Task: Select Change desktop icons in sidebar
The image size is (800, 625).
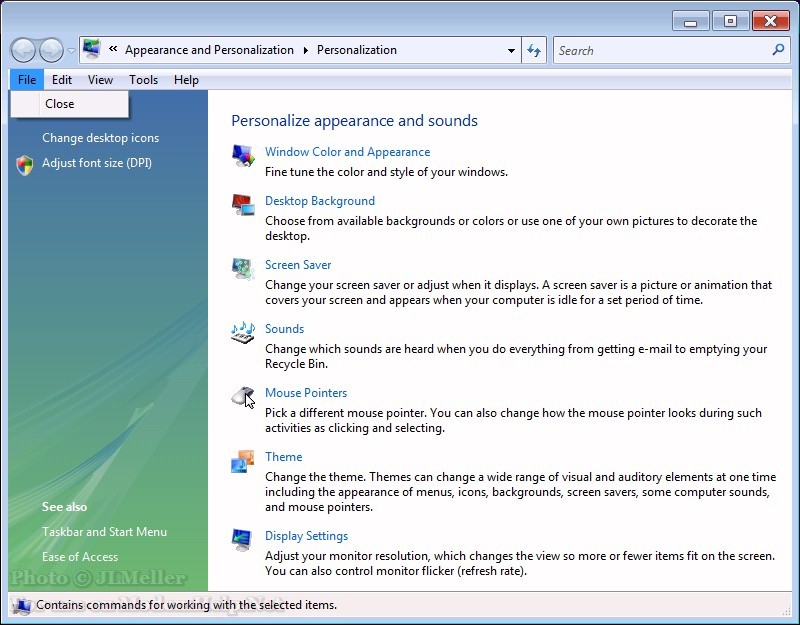Action: 101,138
